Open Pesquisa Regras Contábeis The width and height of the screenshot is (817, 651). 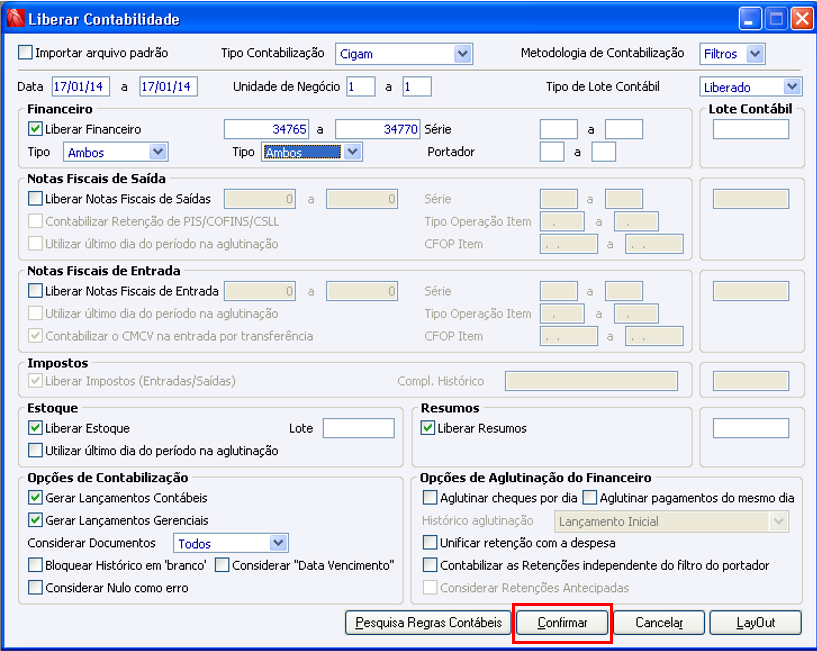428,622
